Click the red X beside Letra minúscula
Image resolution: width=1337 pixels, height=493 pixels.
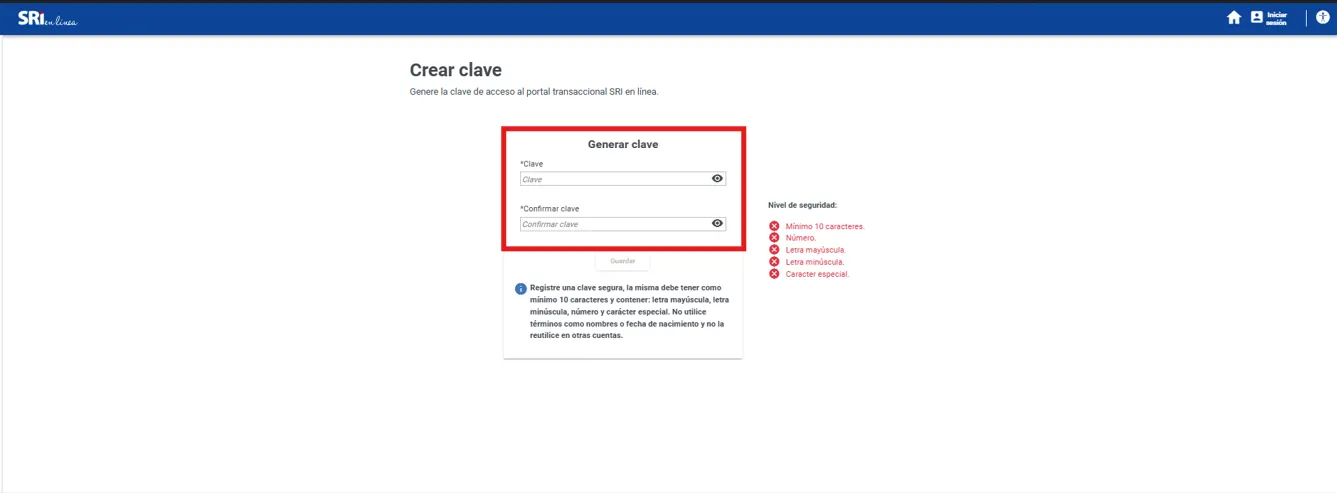click(774, 262)
